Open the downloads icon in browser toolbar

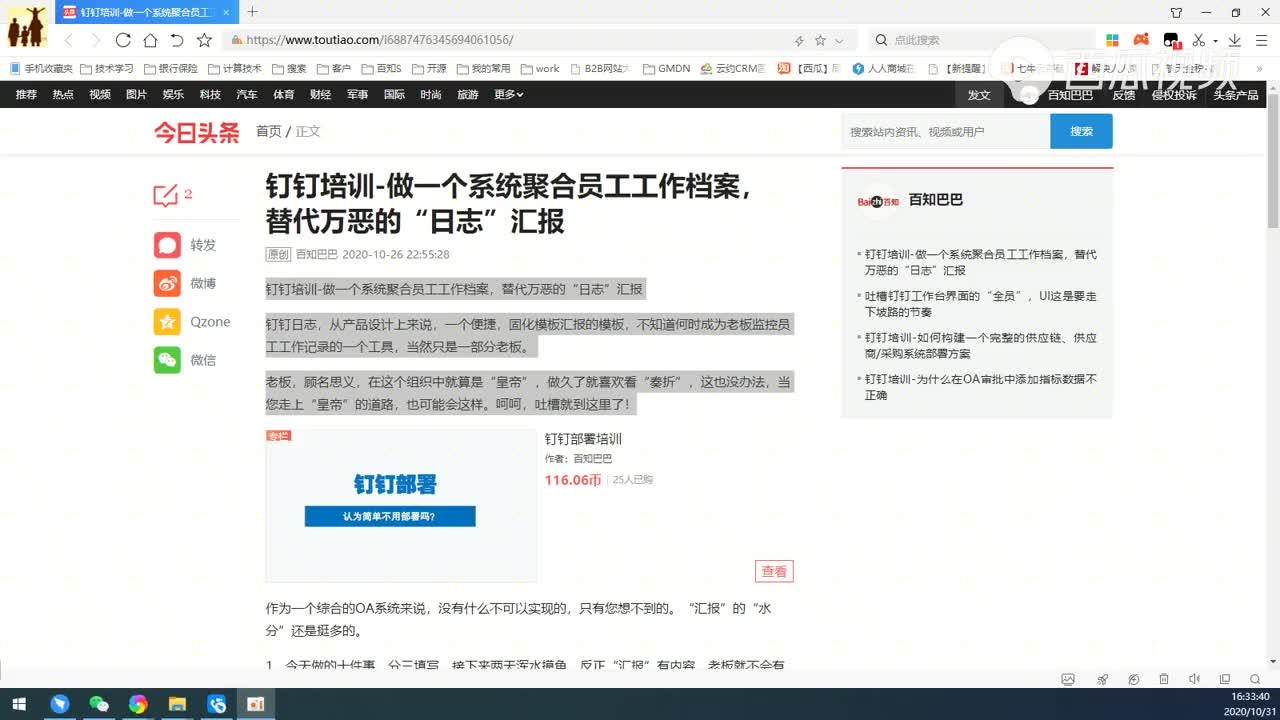click(x=1234, y=40)
